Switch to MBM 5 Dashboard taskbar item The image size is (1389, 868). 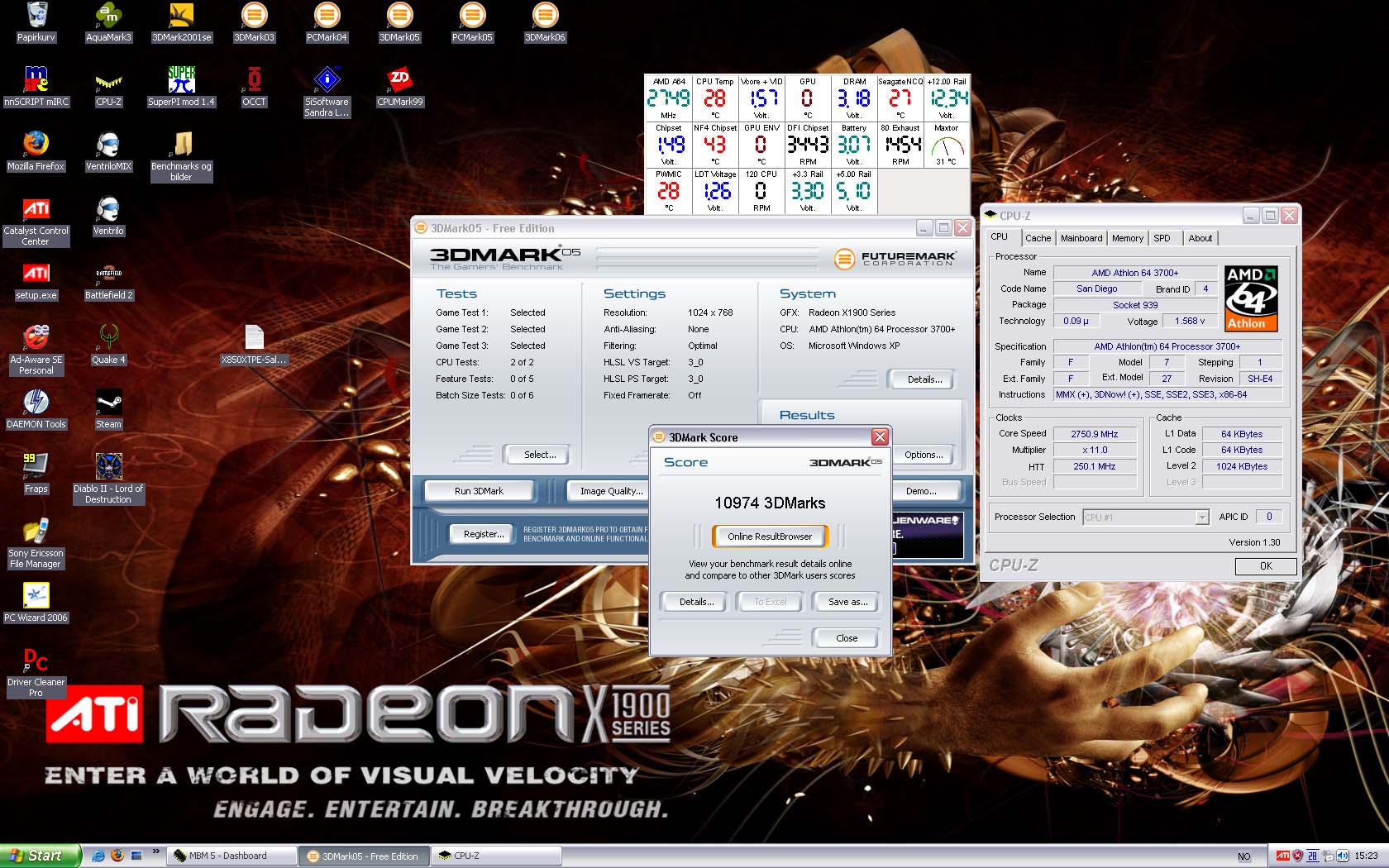[231, 856]
